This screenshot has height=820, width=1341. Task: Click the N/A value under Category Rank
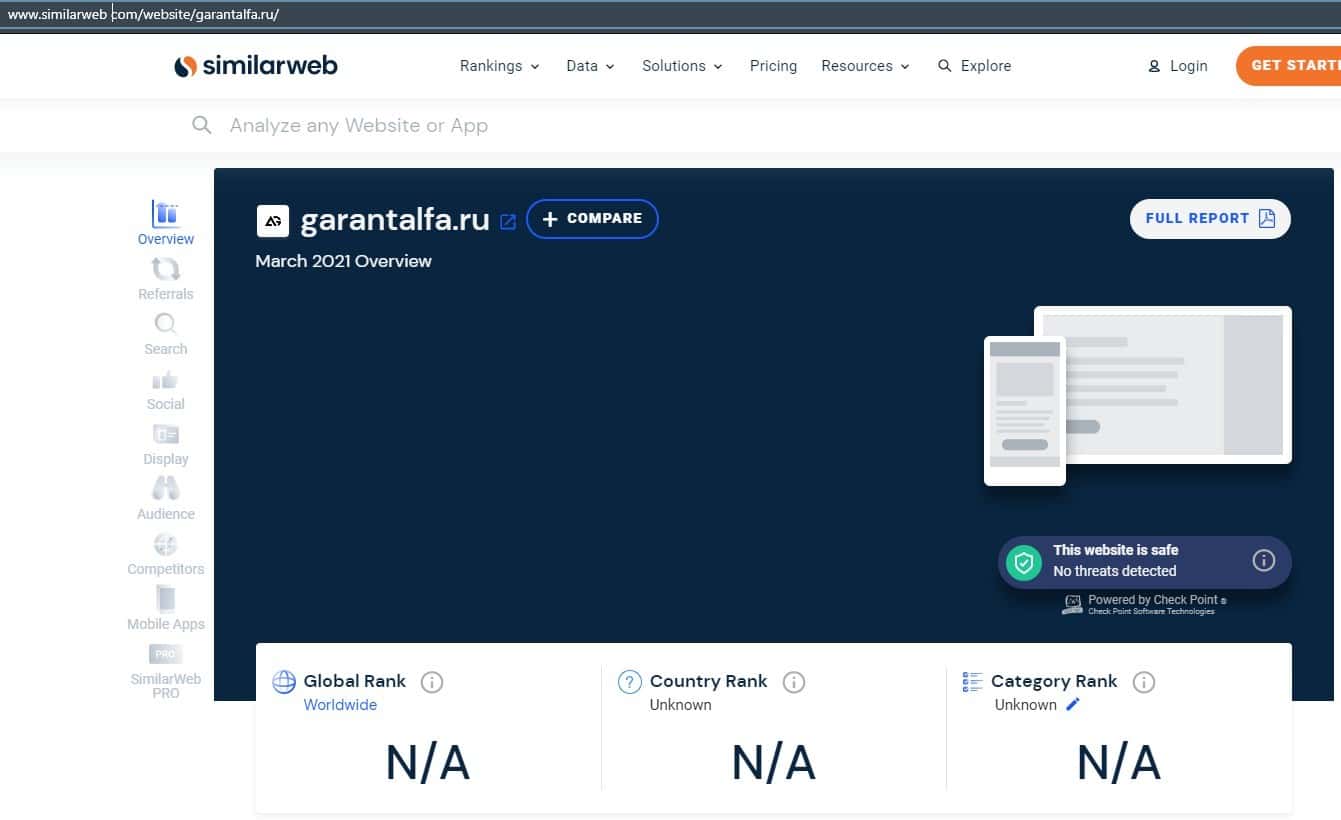point(1119,764)
